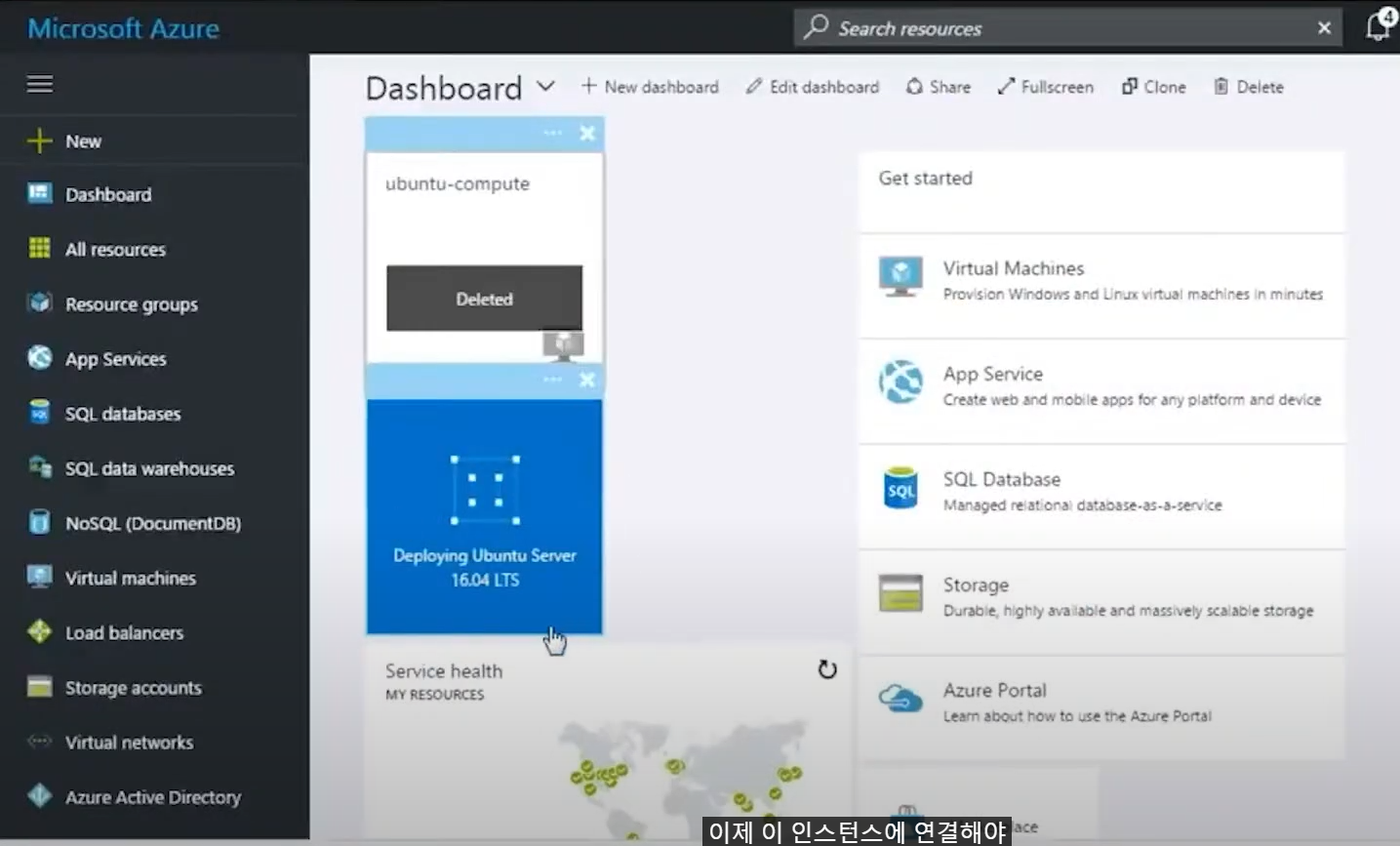1400x846 pixels.
Task: Close the ubuntu-compute tile with X
Action: 587,134
